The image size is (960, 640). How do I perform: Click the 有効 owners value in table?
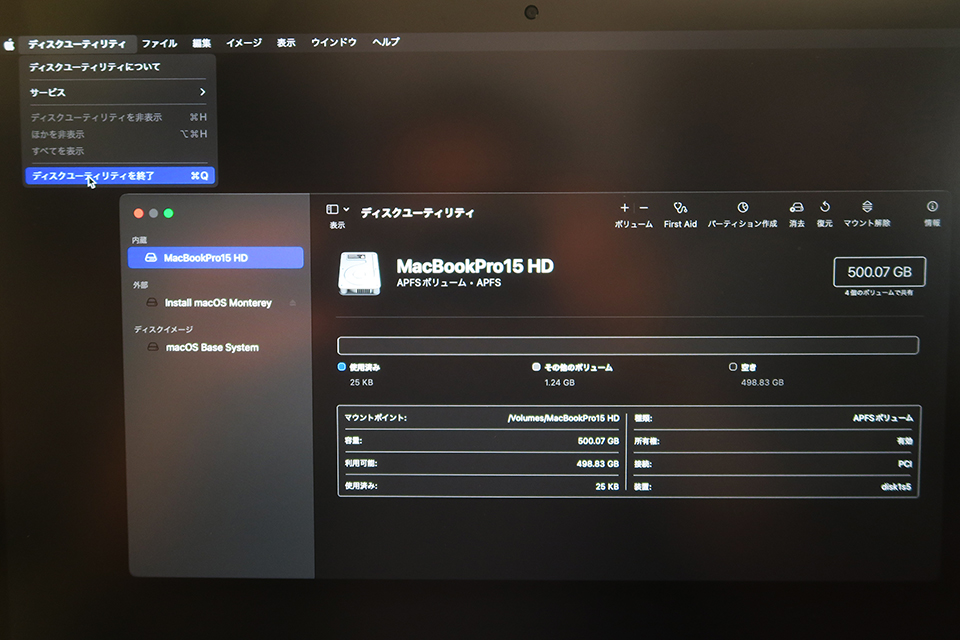tap(905, 441)
